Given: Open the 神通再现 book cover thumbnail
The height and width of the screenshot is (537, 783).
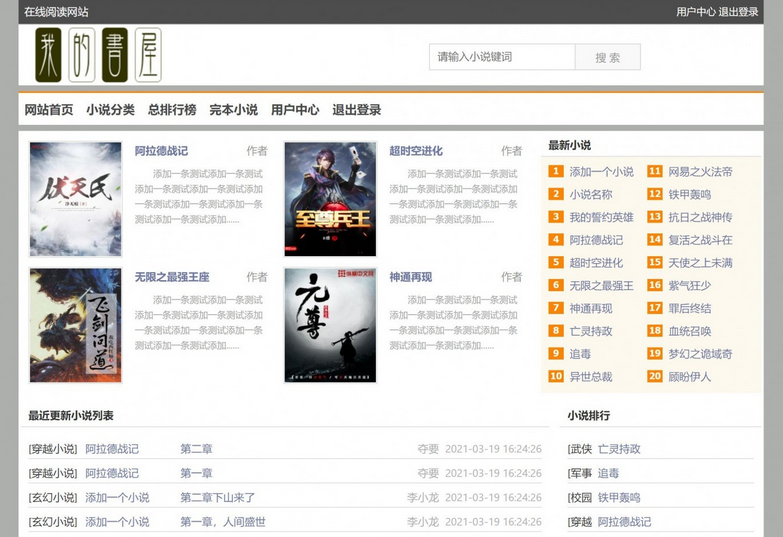Looking at the screenshot, I should 330,325.
